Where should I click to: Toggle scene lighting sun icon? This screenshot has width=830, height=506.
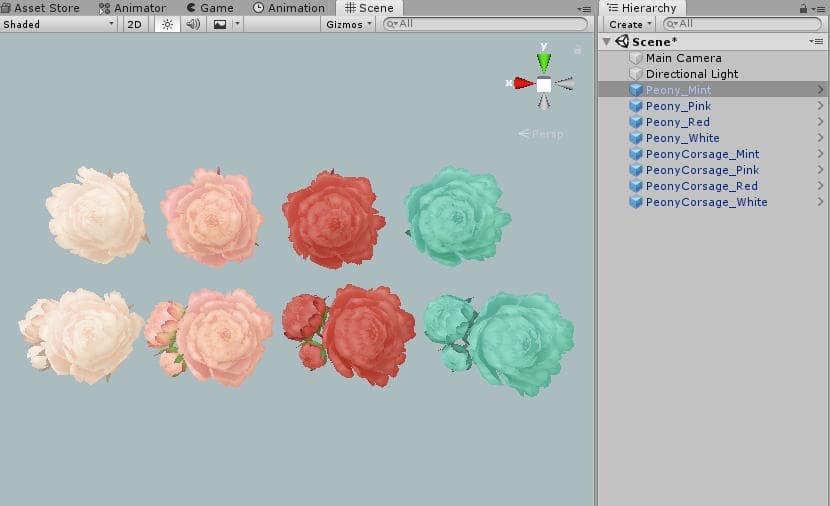click(x=167, y=24)
